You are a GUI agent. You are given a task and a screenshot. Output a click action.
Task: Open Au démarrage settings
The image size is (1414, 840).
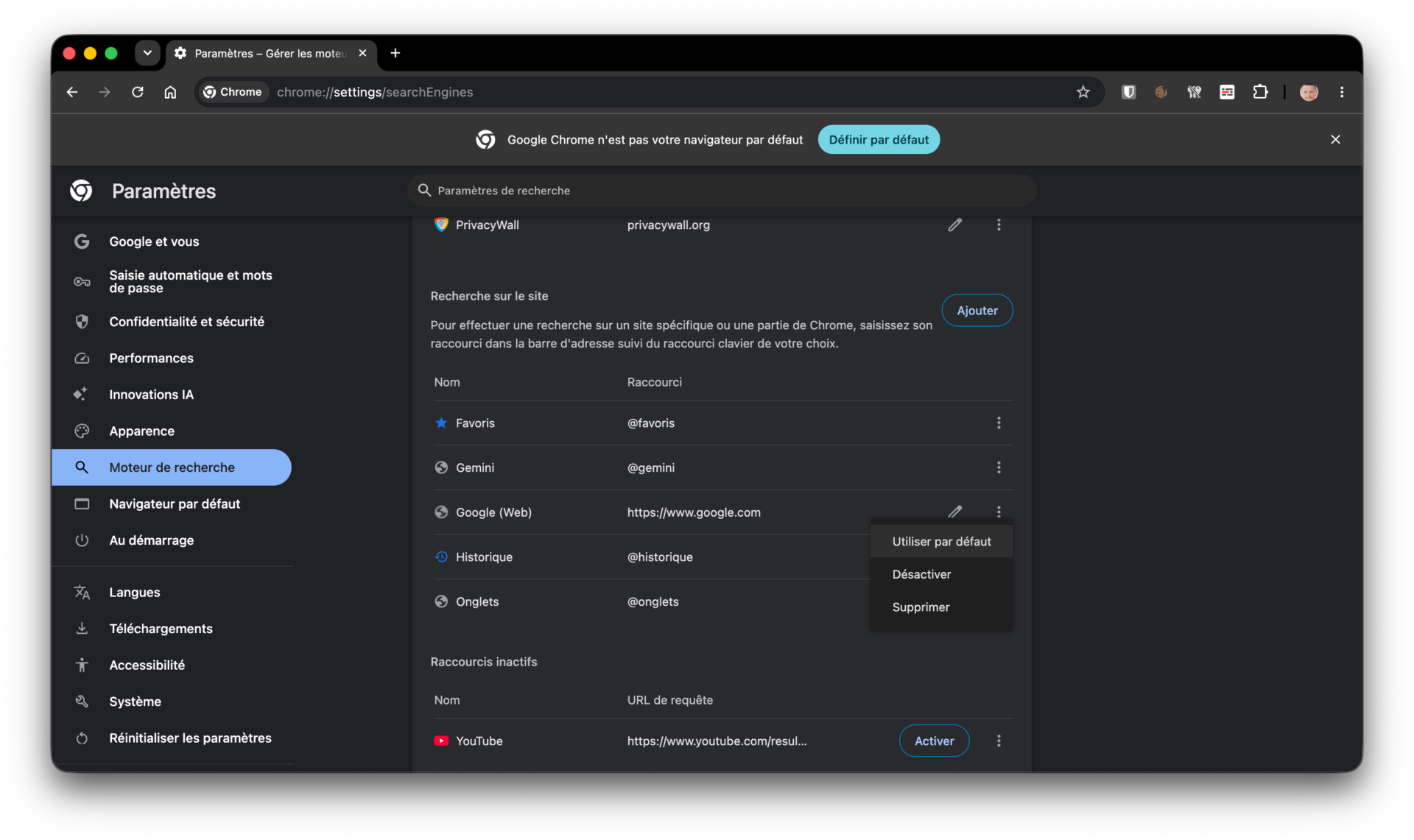[x=172, y=540]
